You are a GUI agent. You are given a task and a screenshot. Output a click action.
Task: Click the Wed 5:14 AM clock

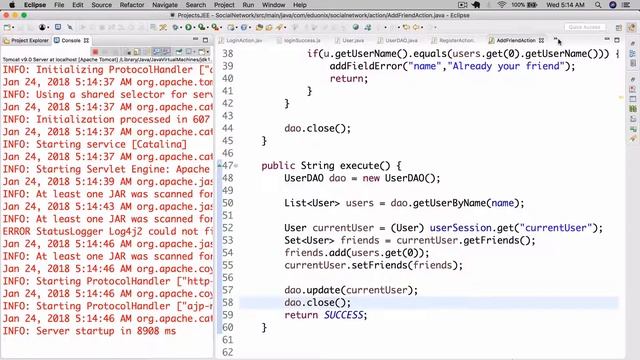click(x=565, y=5)
